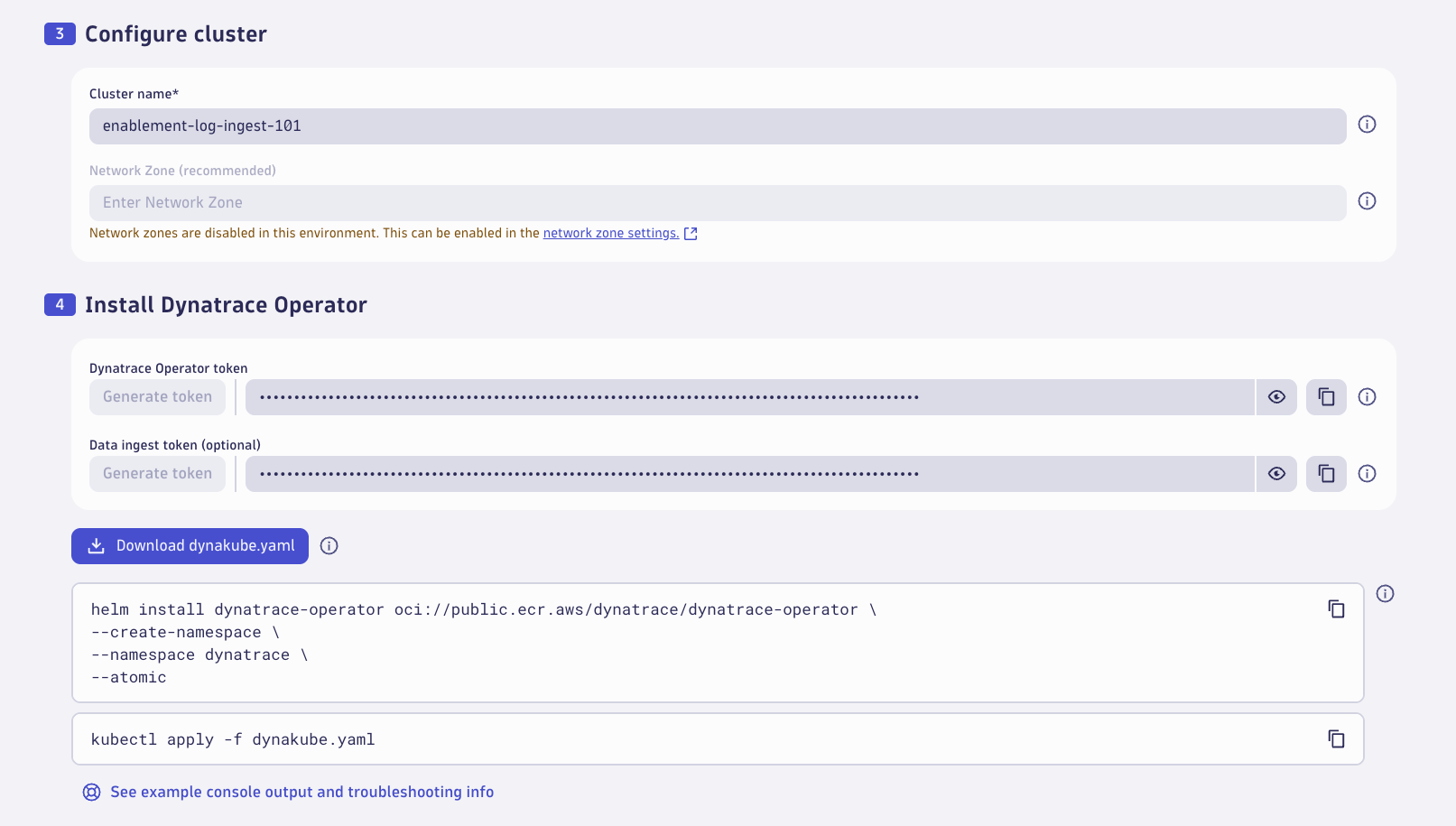This screenshot has width=1456, height=826.
Task: See example console output and troubleshooting info
Action: (301, 793)
